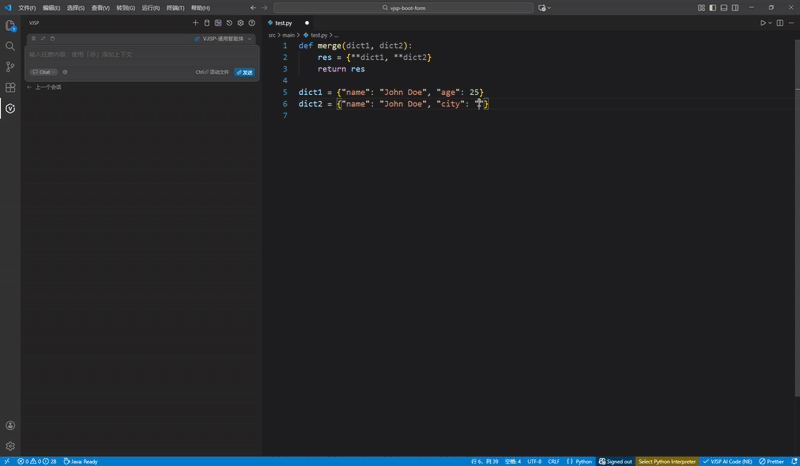The image size is (800, 466).
Task: Open VJSP chat history icon
Action: 229,22
